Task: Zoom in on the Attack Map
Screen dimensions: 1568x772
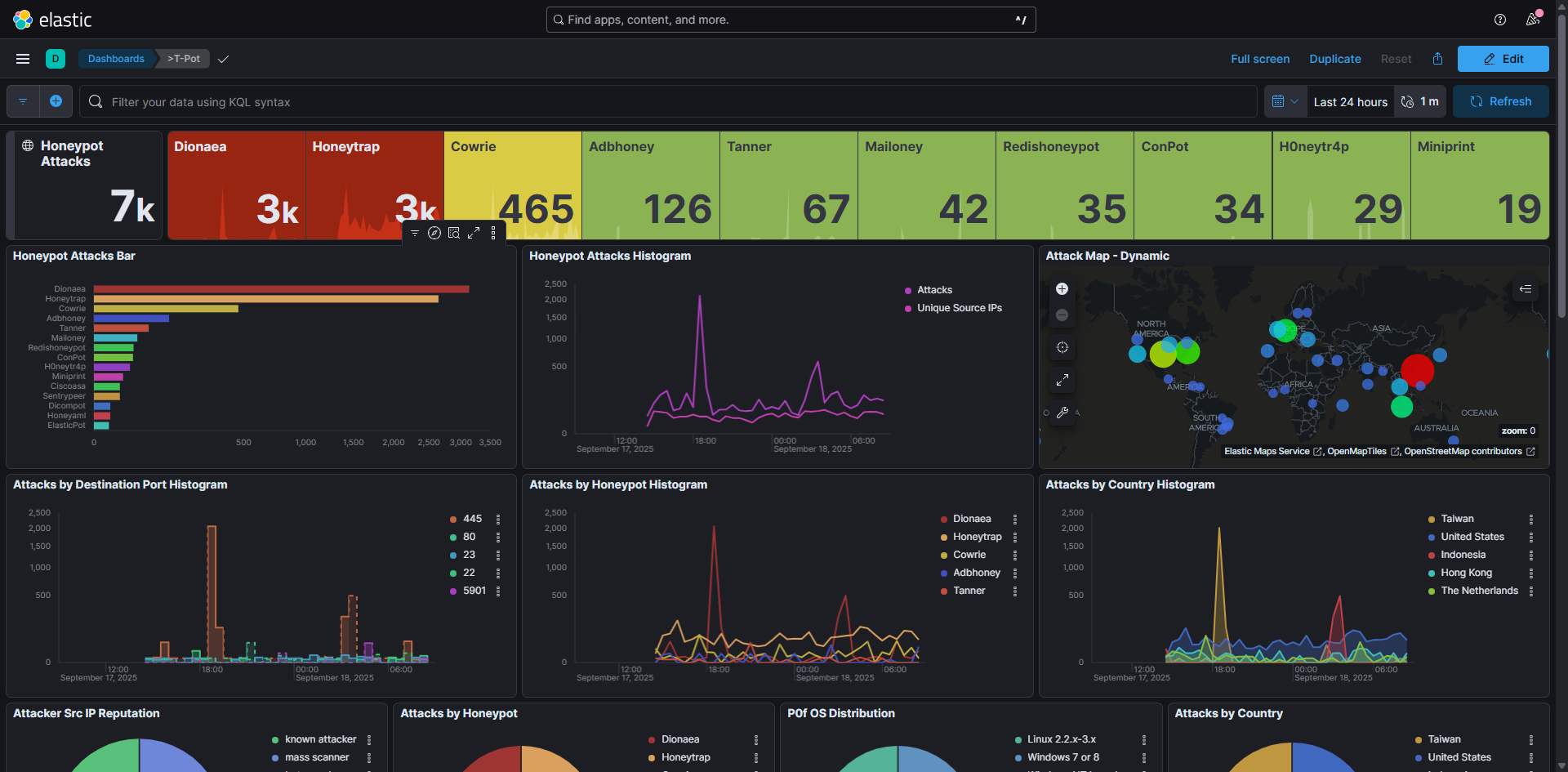Action: tap(1062, 289)
